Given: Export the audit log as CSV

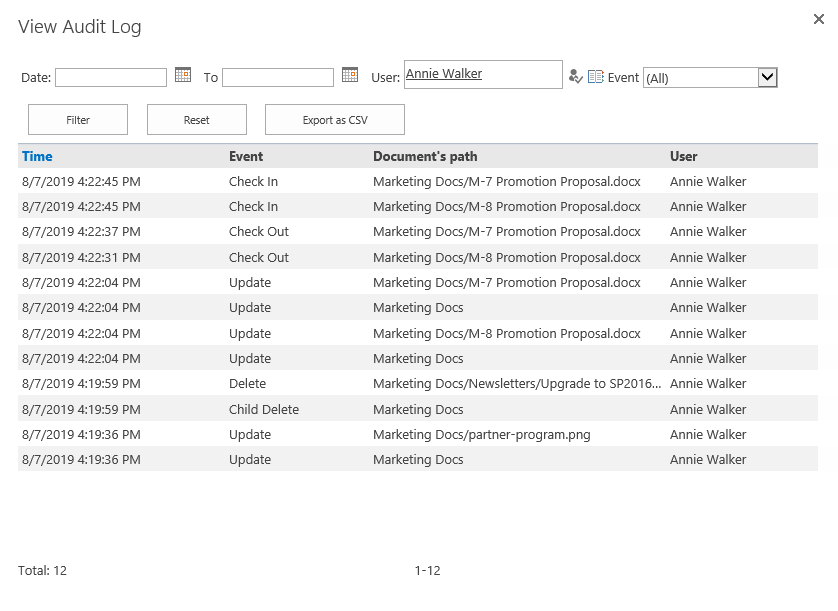Looking at the screenshot, I should pyautogui.click(x=335, y=120).
